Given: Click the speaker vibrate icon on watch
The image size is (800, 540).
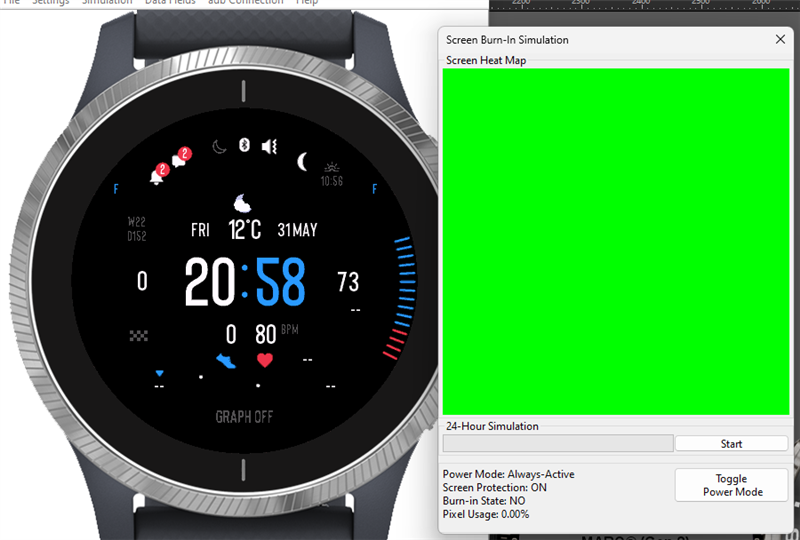Looking at the screenshot, I should (x=269, y=146).
